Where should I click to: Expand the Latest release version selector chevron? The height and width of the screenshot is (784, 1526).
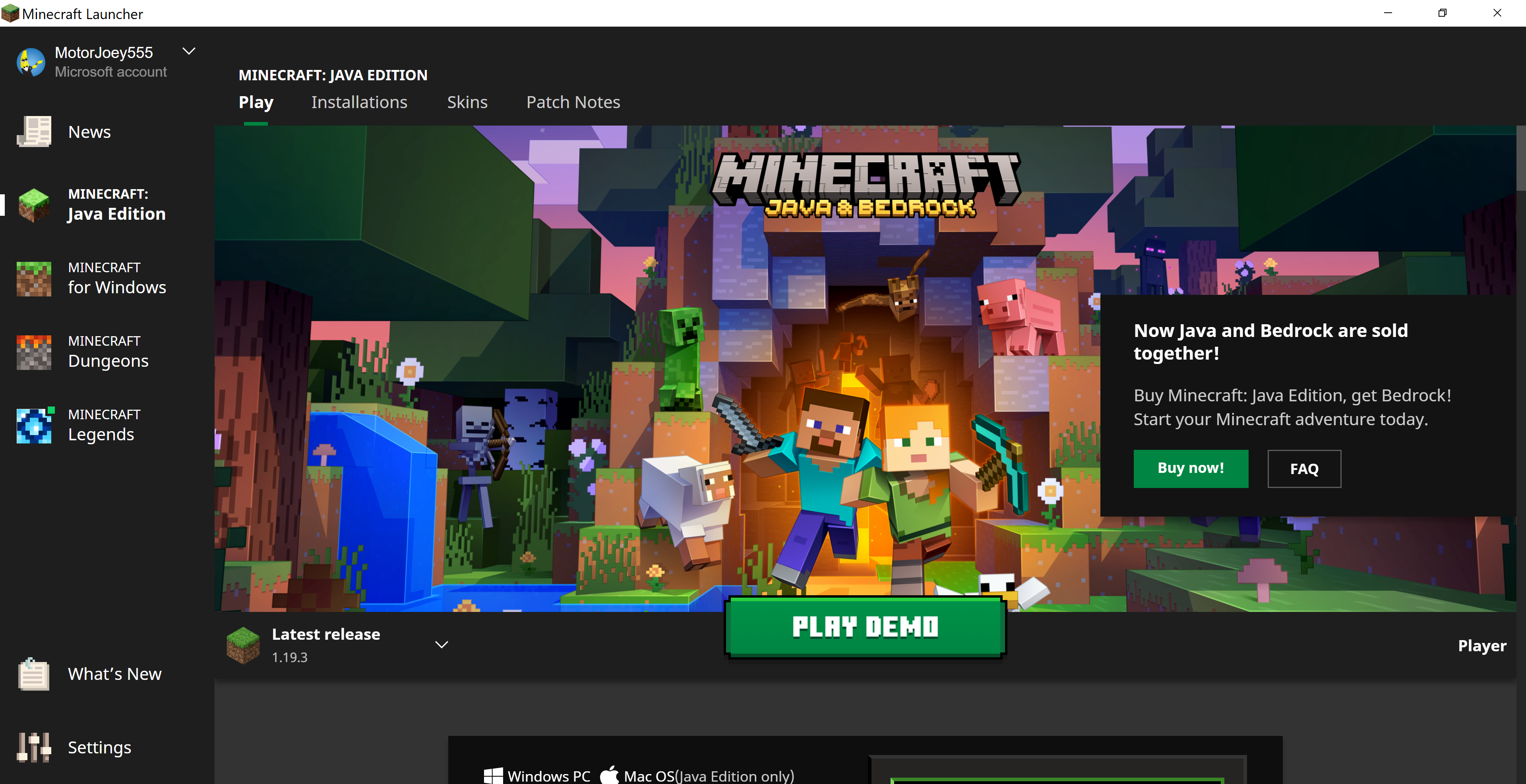coord(442,644)
